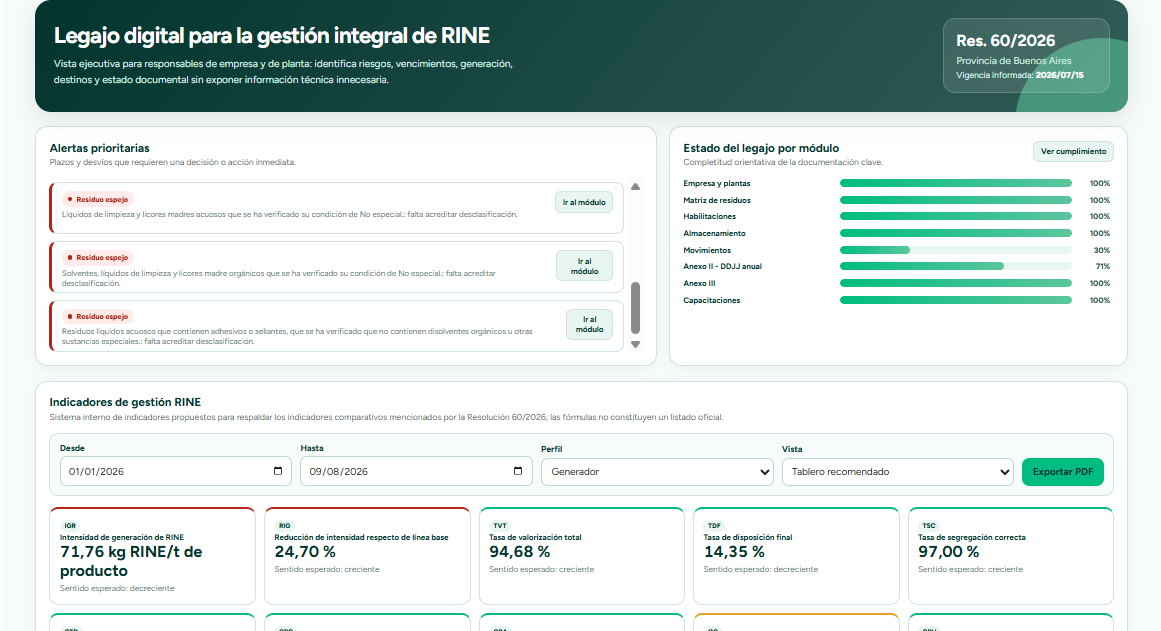This screenshot has height=631, width=1161.
Task: Go to module for Líquidos de limpieza alert
Action: [x=583, y=202]
